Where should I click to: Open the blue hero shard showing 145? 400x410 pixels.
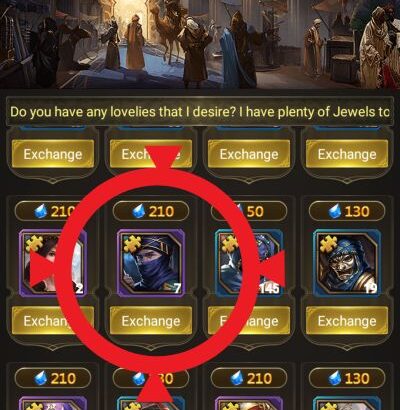(249, 263)
